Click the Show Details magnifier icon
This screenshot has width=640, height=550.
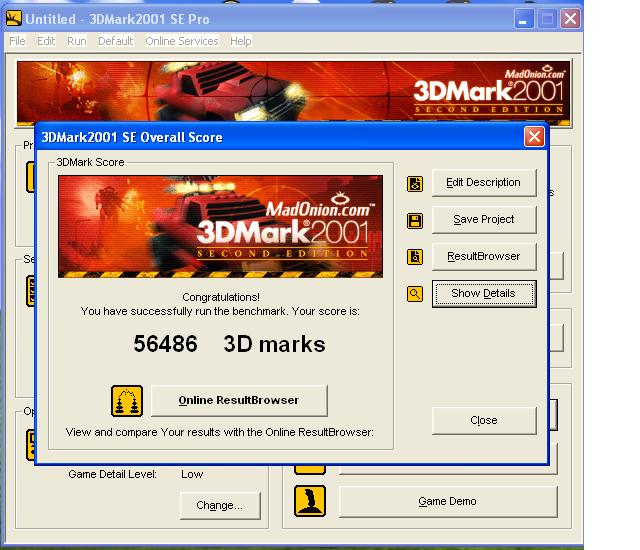pyautogui.click(x=415, y=294)
